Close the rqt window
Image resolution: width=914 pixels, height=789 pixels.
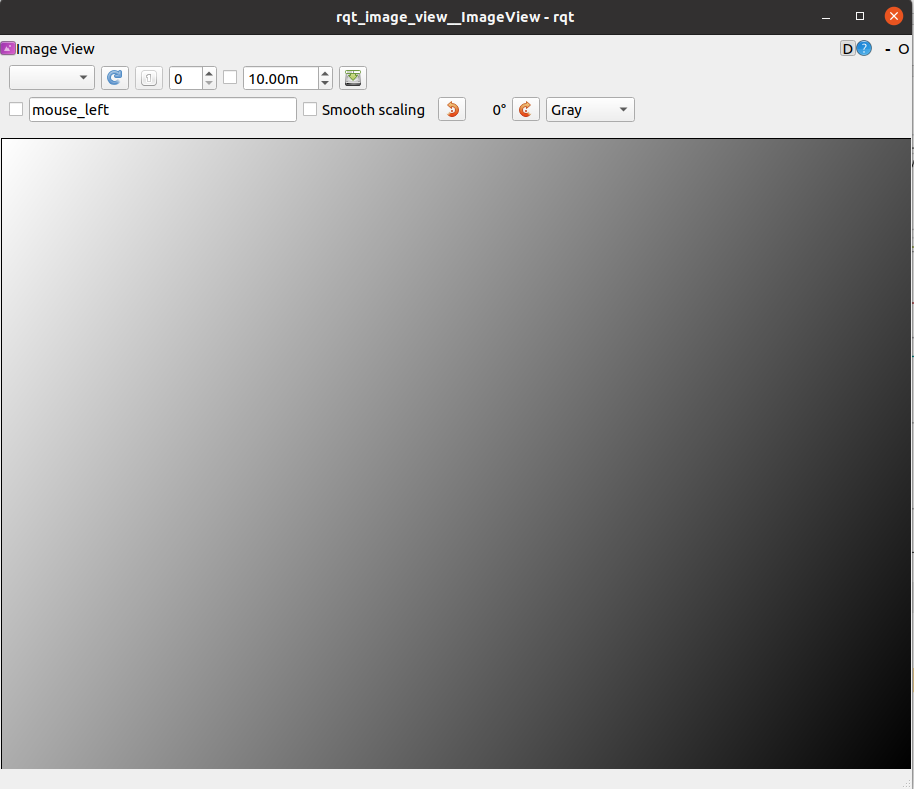(894, 16)
